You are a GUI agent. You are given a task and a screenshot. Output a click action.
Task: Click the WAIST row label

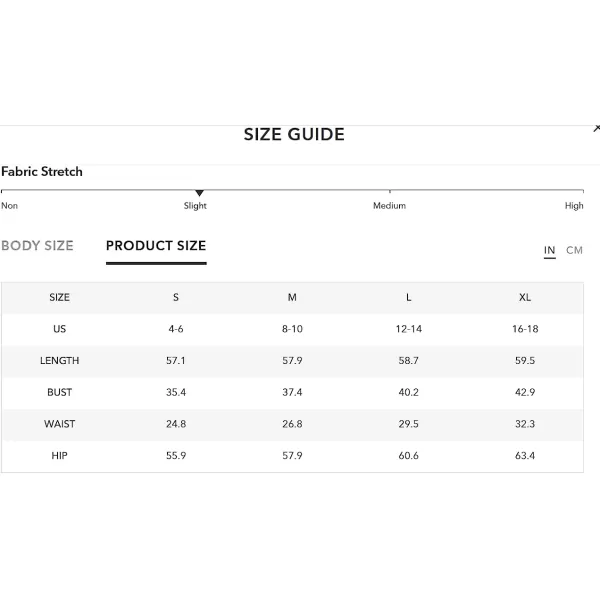[x=59, y=424]
